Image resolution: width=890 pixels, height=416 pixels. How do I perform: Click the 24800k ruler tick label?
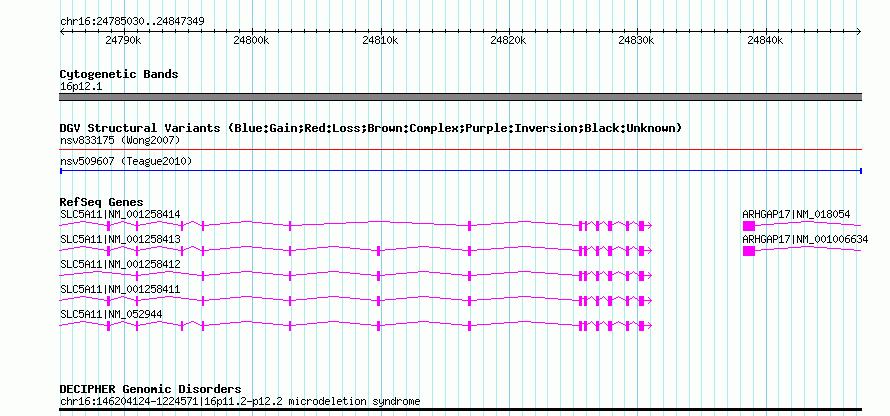(251, 40)
